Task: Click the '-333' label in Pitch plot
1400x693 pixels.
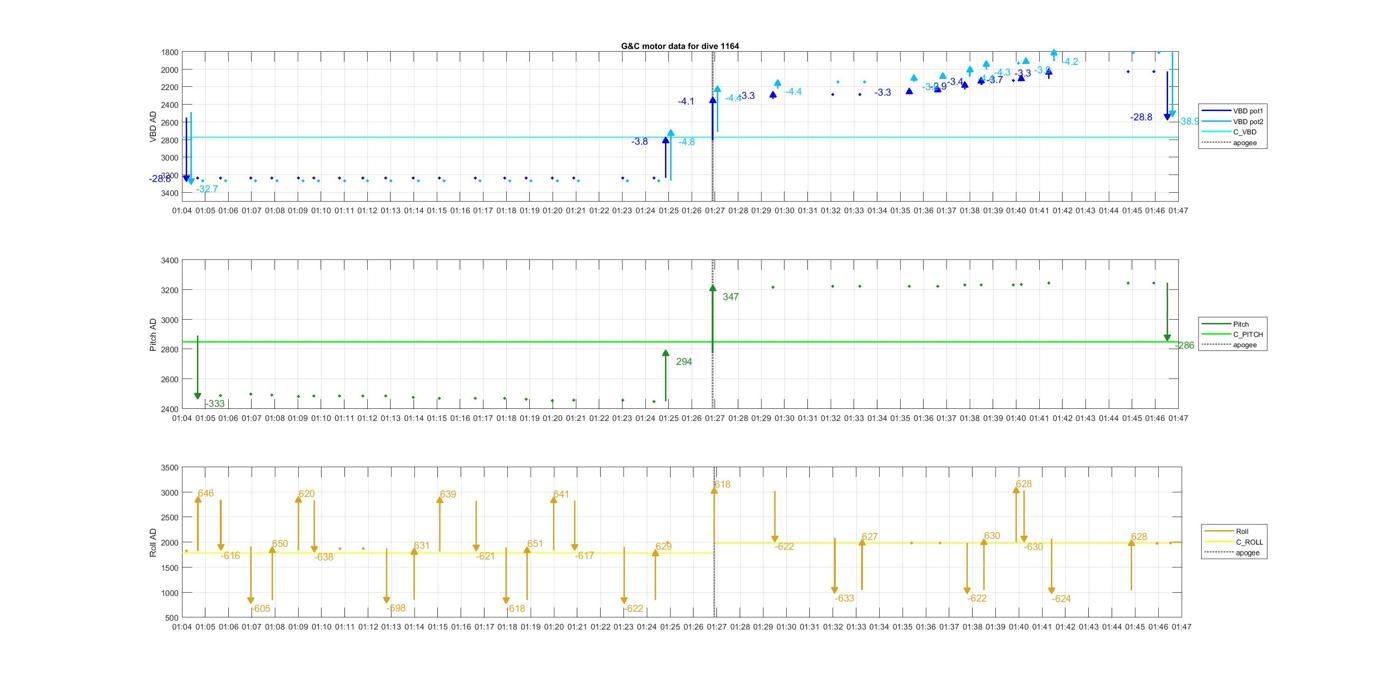Action: 215,404
